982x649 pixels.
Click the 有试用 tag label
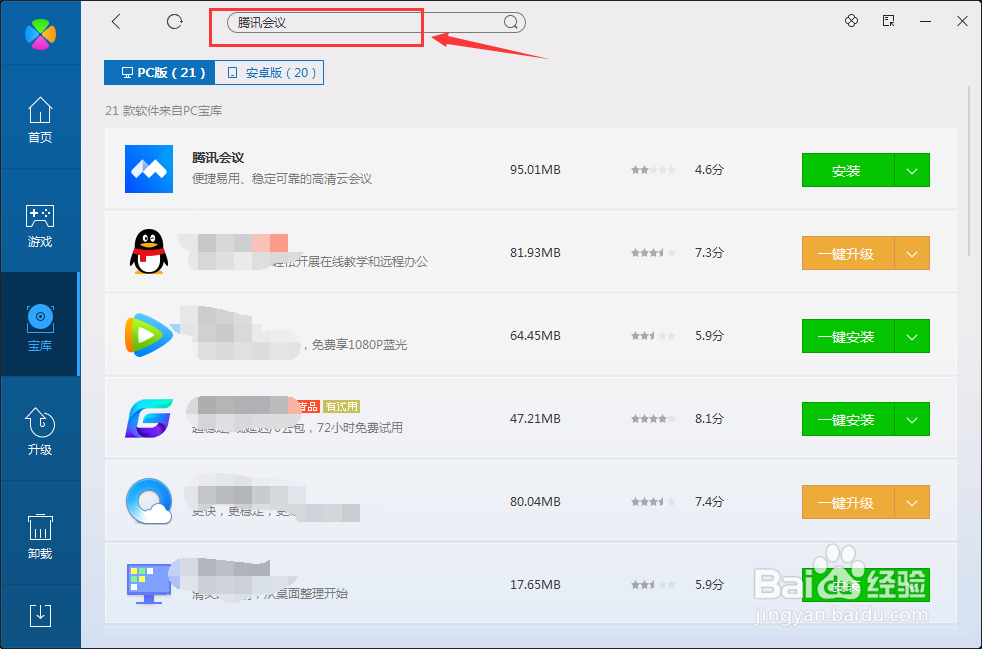341,407
